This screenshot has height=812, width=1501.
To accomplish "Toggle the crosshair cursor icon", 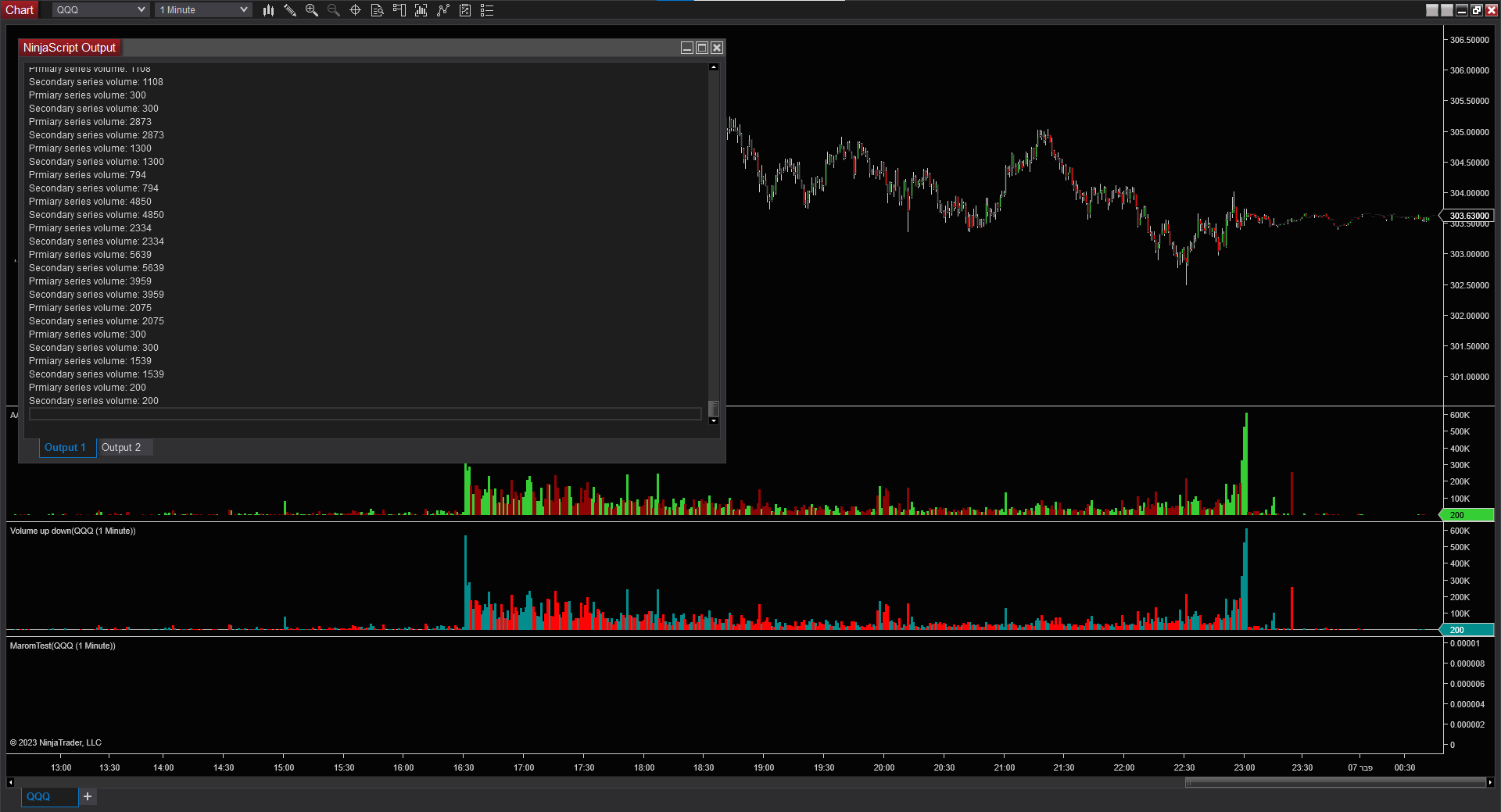I will [356, 10].
